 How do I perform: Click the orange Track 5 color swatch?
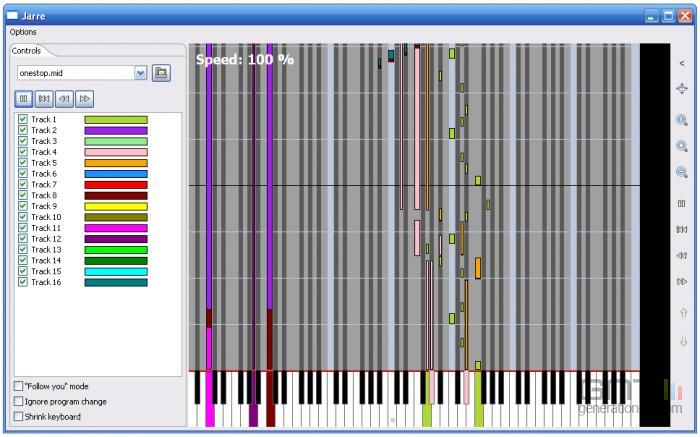point(115,163)
